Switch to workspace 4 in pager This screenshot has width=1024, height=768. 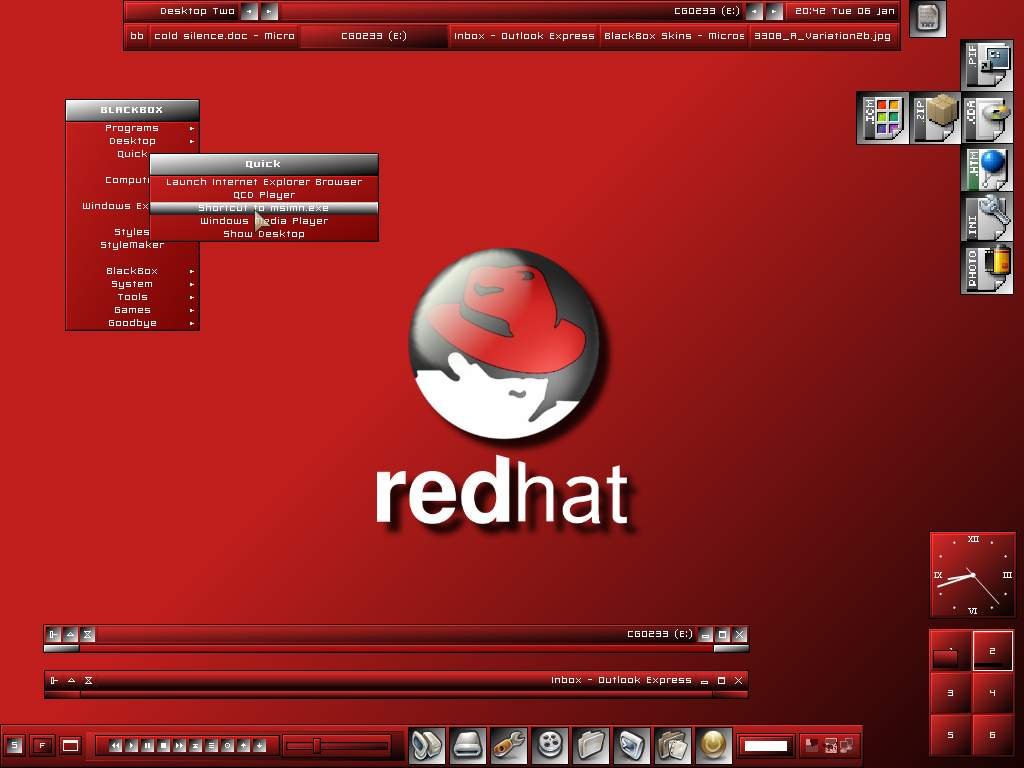992,692
